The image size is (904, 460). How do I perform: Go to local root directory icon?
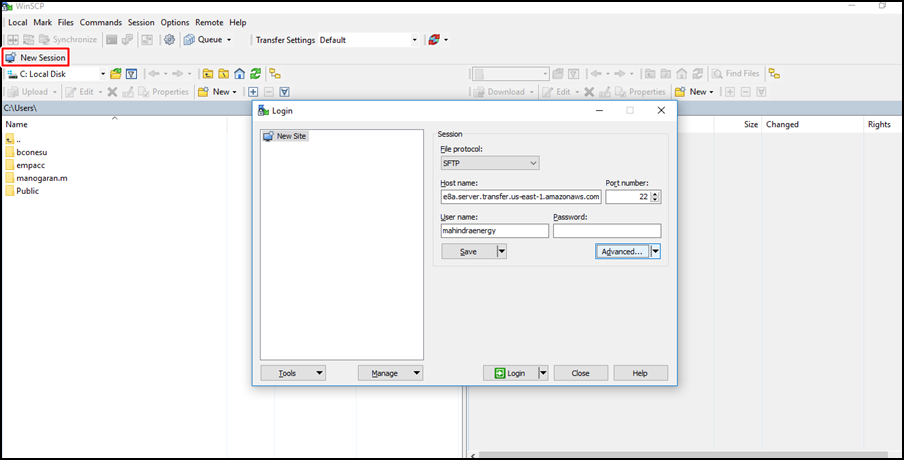pyautogui.click(x=223, y=74)
